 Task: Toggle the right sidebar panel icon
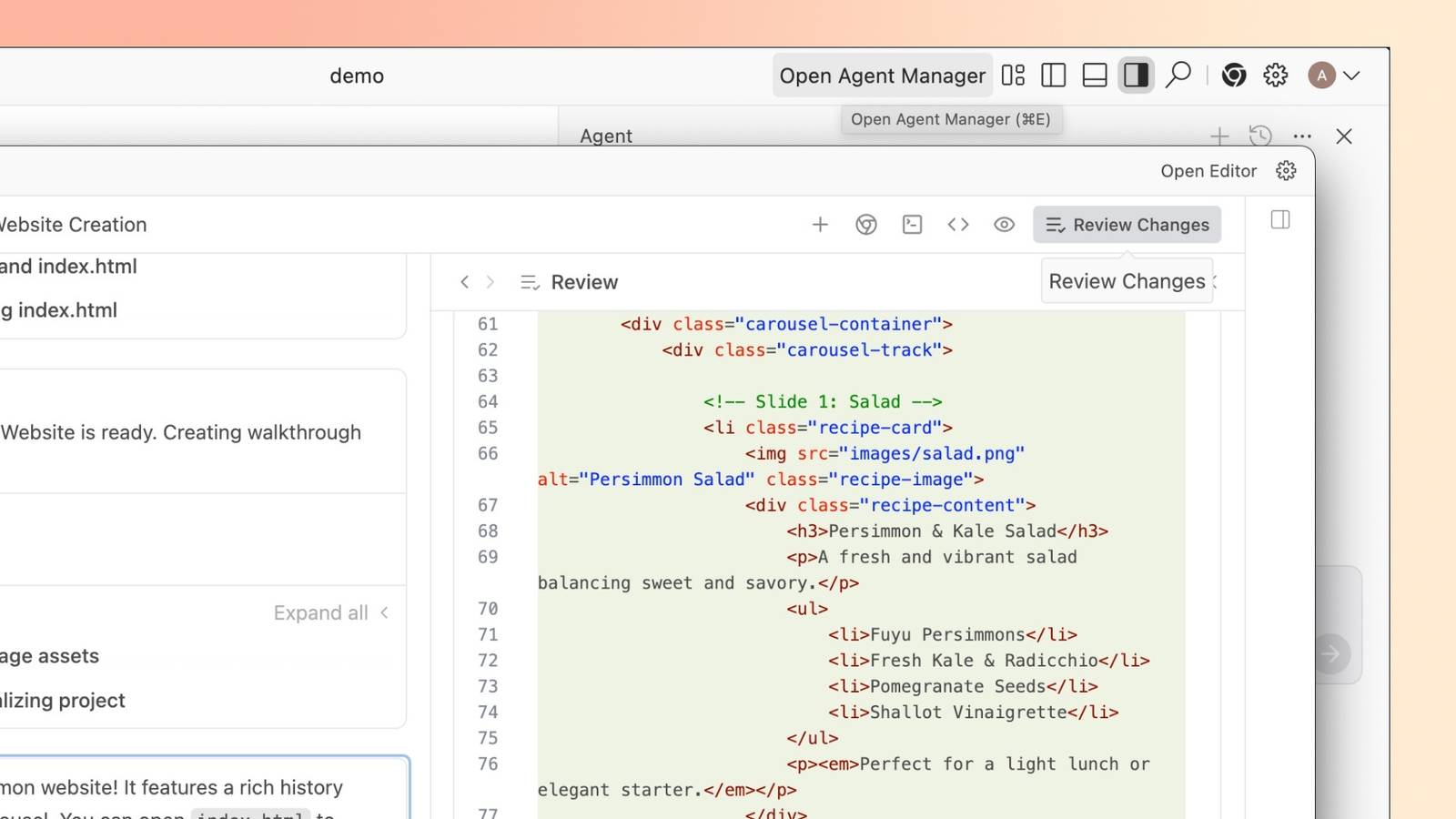coord(1136,75)
